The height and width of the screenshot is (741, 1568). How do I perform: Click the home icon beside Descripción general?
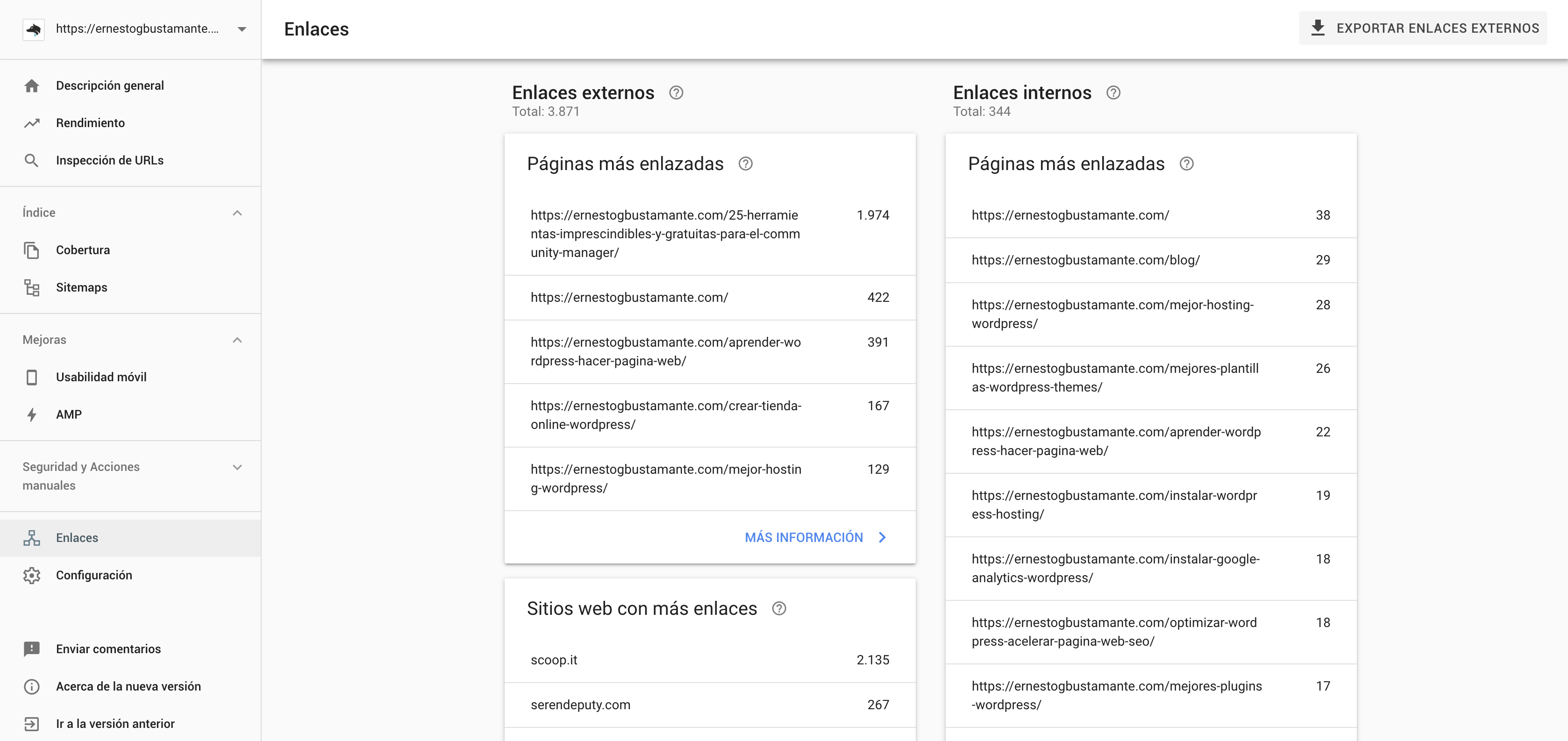[x=32, y=86]
